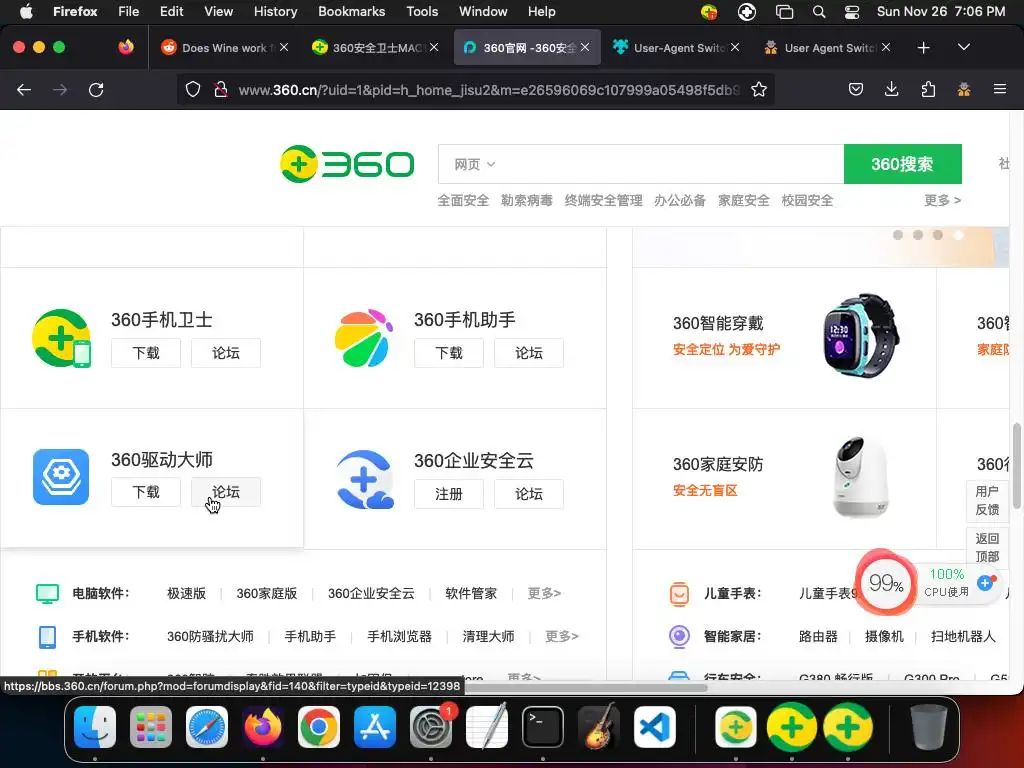Open the Firefox hamburger application menu

(1000, 89)
